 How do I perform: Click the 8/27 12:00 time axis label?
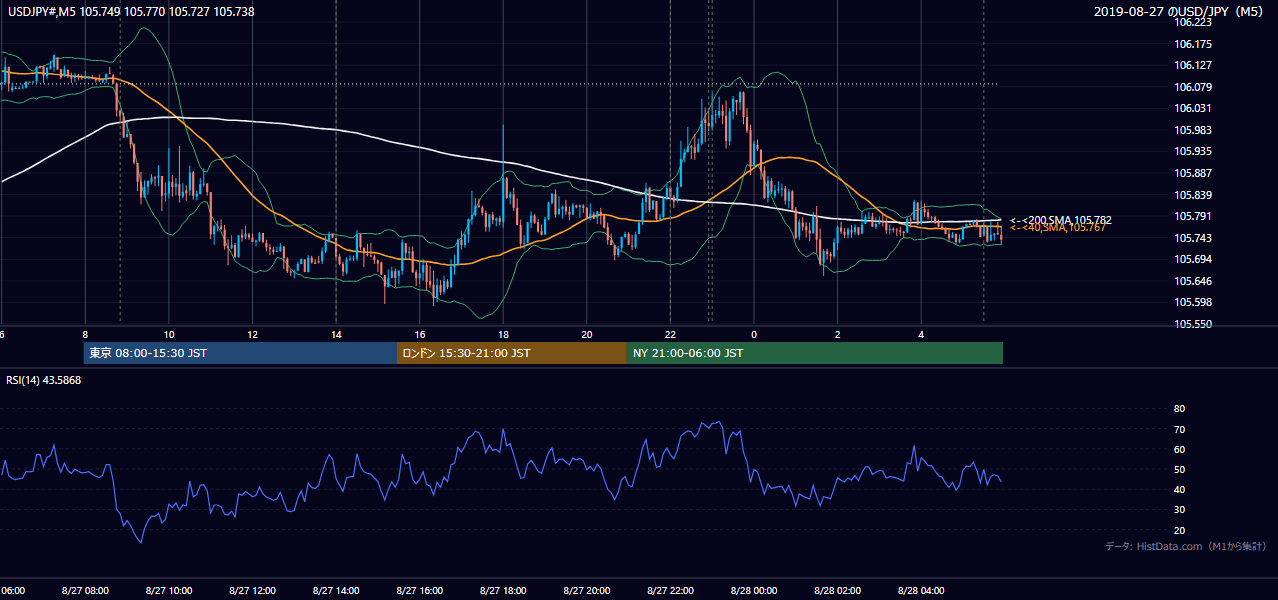[x=252, y=591]
